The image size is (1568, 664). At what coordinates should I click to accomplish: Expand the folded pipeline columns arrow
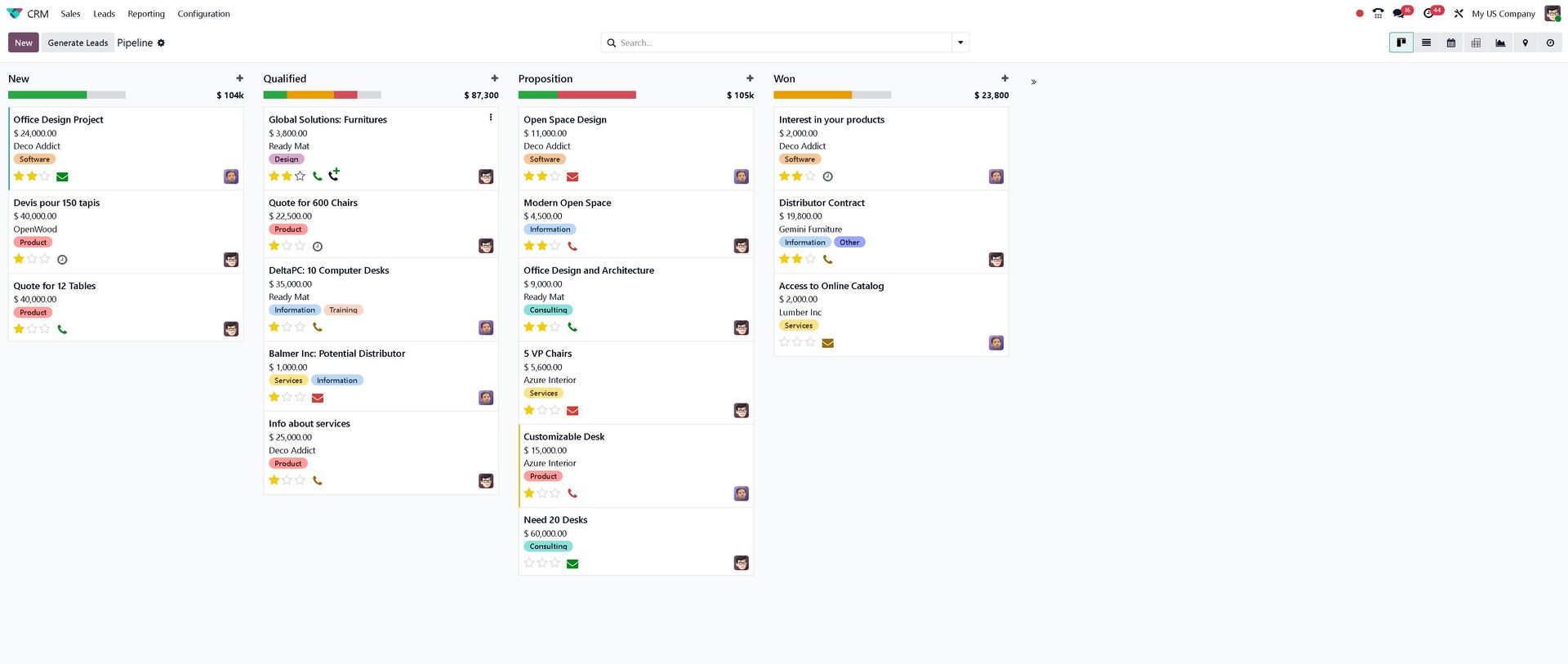pyautogui.click(x=1033, y=82)
